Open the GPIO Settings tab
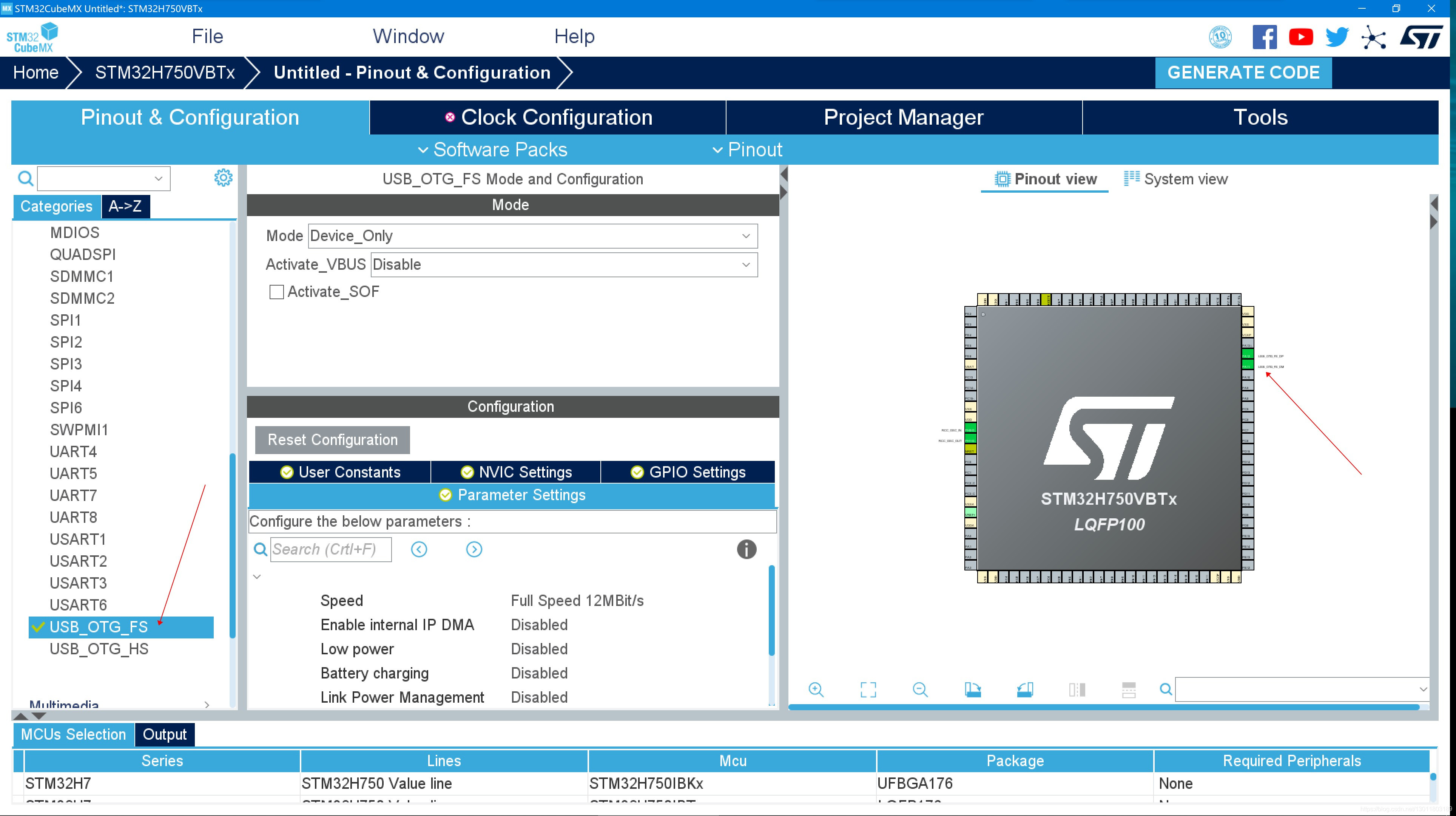 [x=688, y=472]
